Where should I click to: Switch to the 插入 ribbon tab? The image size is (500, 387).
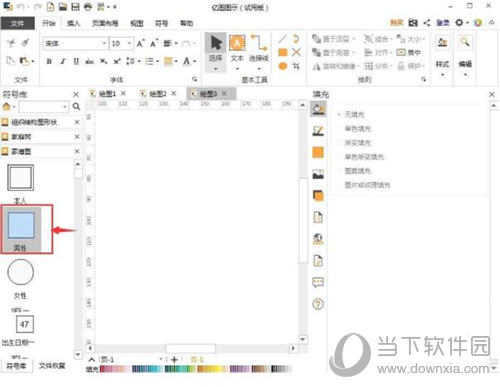pyautogui.click(x=74, y=23)
